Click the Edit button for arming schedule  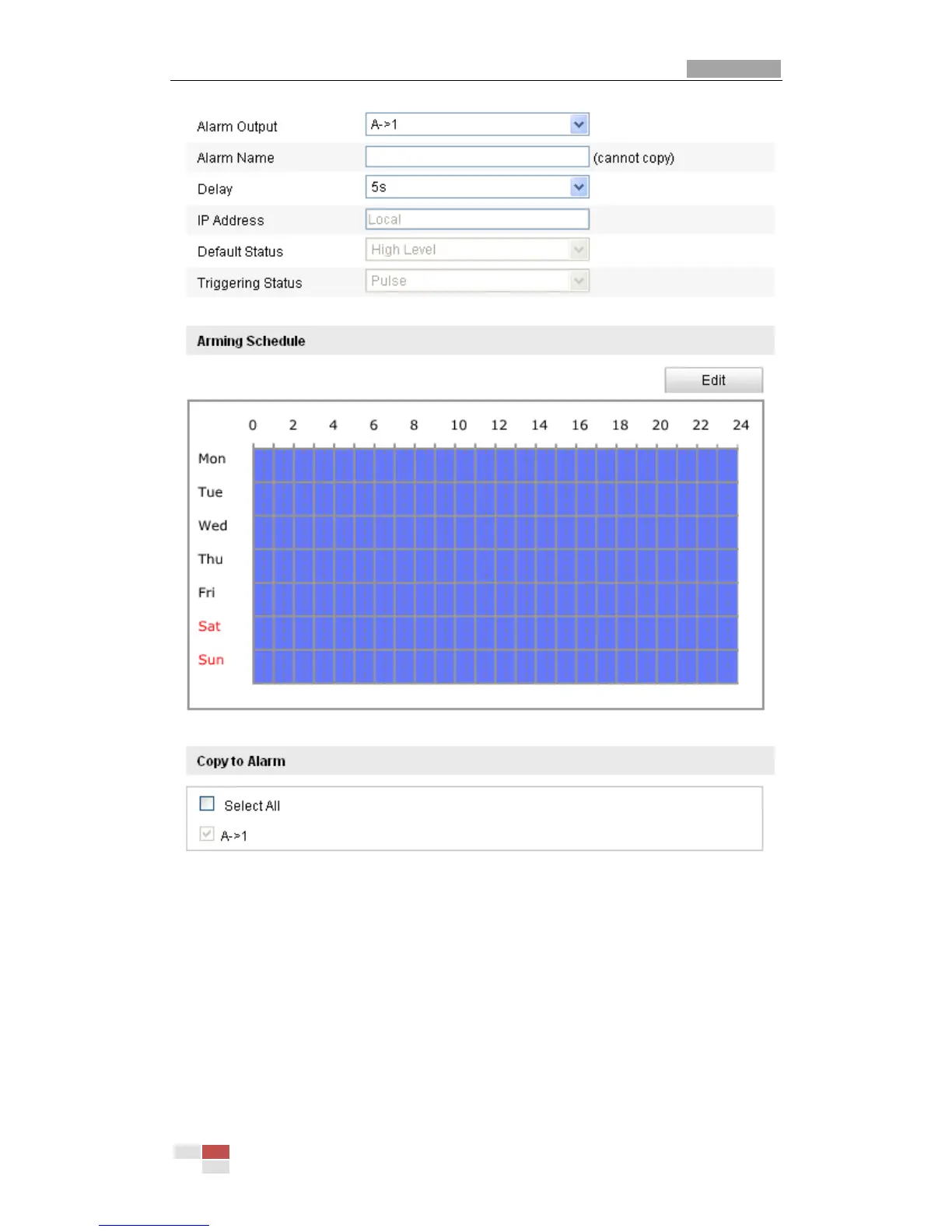pyautogui.click(x=713, y=380)
